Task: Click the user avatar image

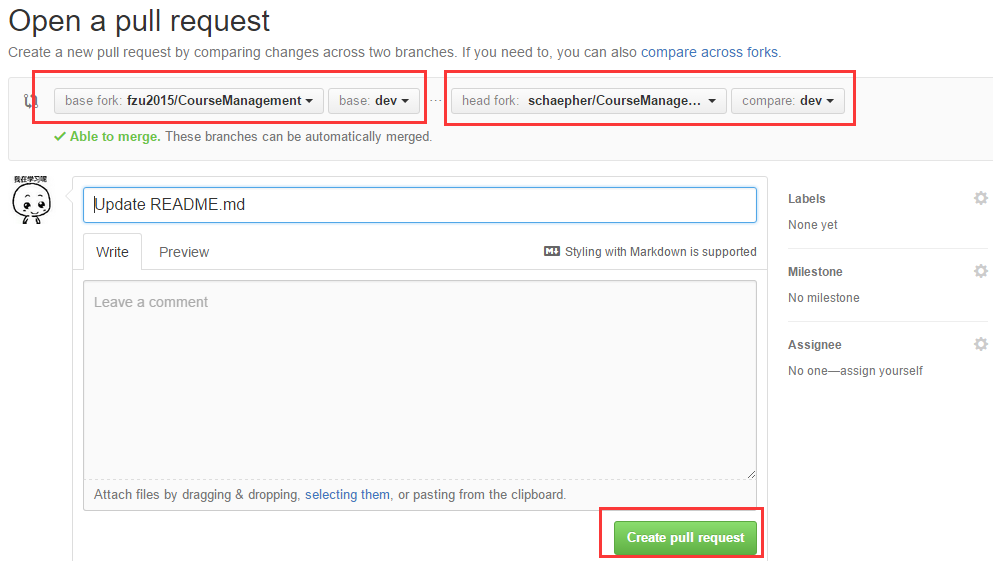Action: 30,199
